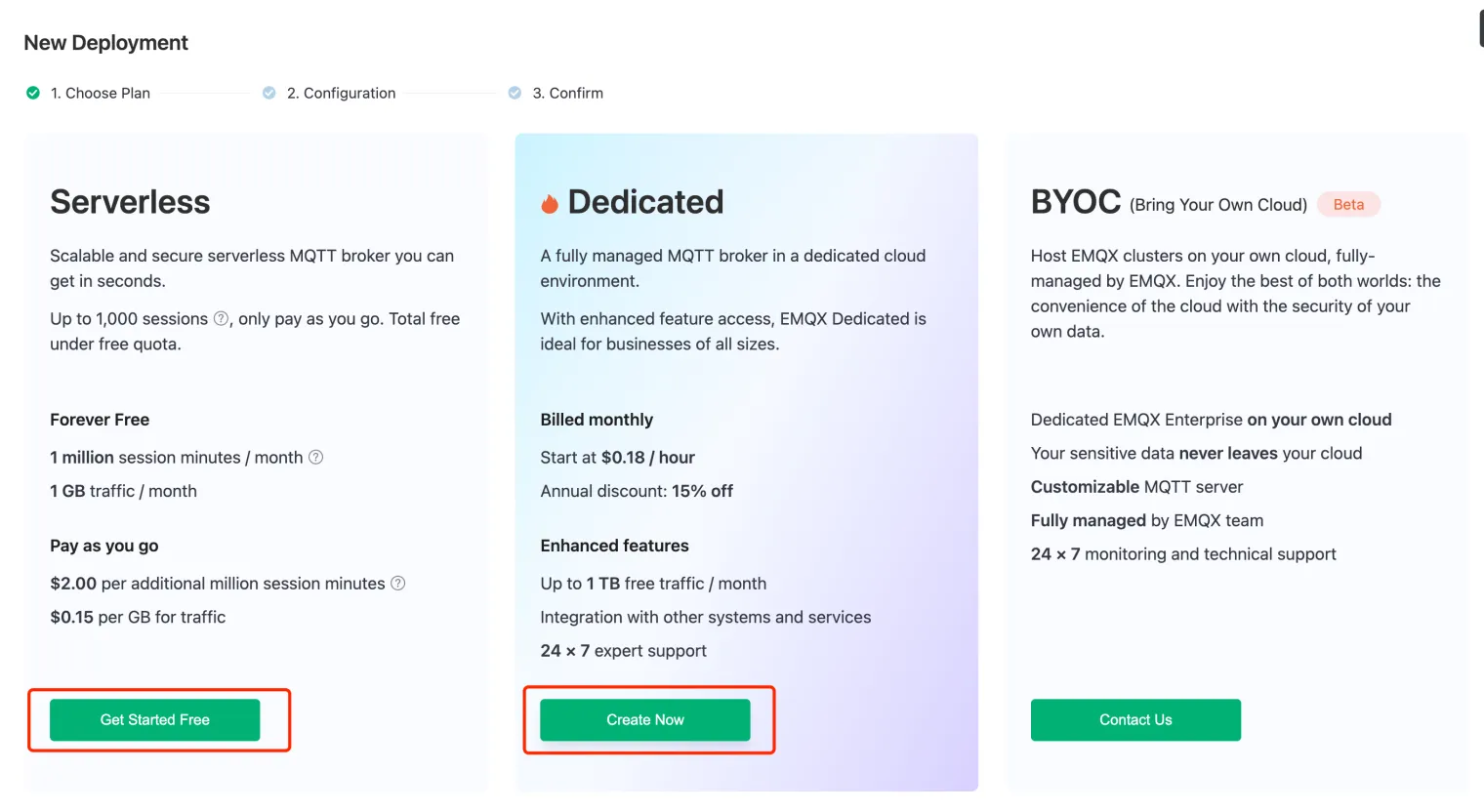Viewport: 1484px width, 812px height.
Task: Click the Serverless plan heading
Action: (x=130, y=202)
